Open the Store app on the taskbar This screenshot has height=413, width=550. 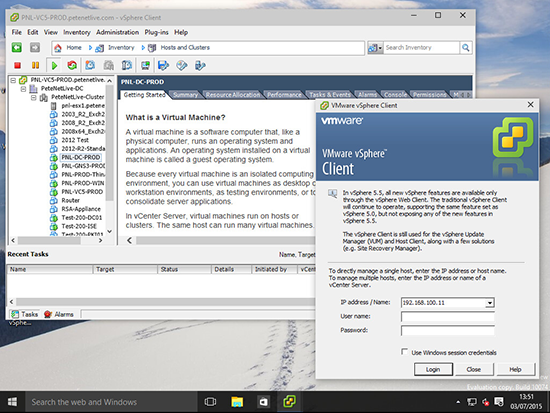[263, 402]
